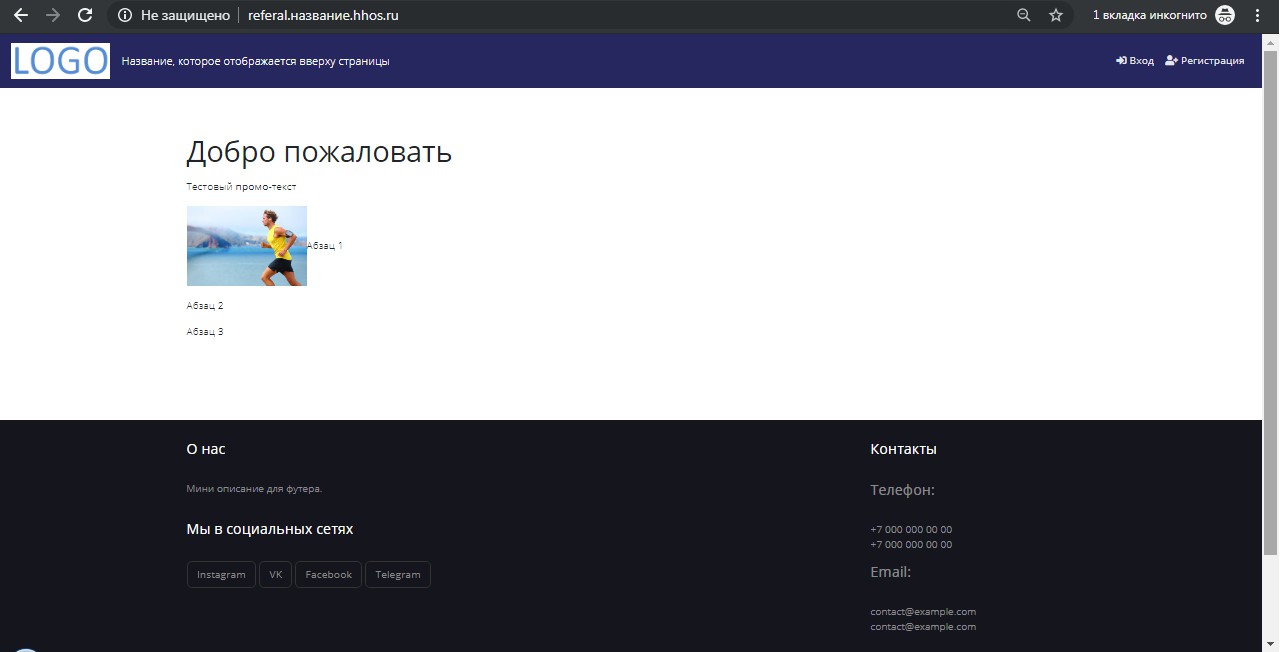
Task: Click the Абзац 3 paragraph
Action: tap(205, 332)
